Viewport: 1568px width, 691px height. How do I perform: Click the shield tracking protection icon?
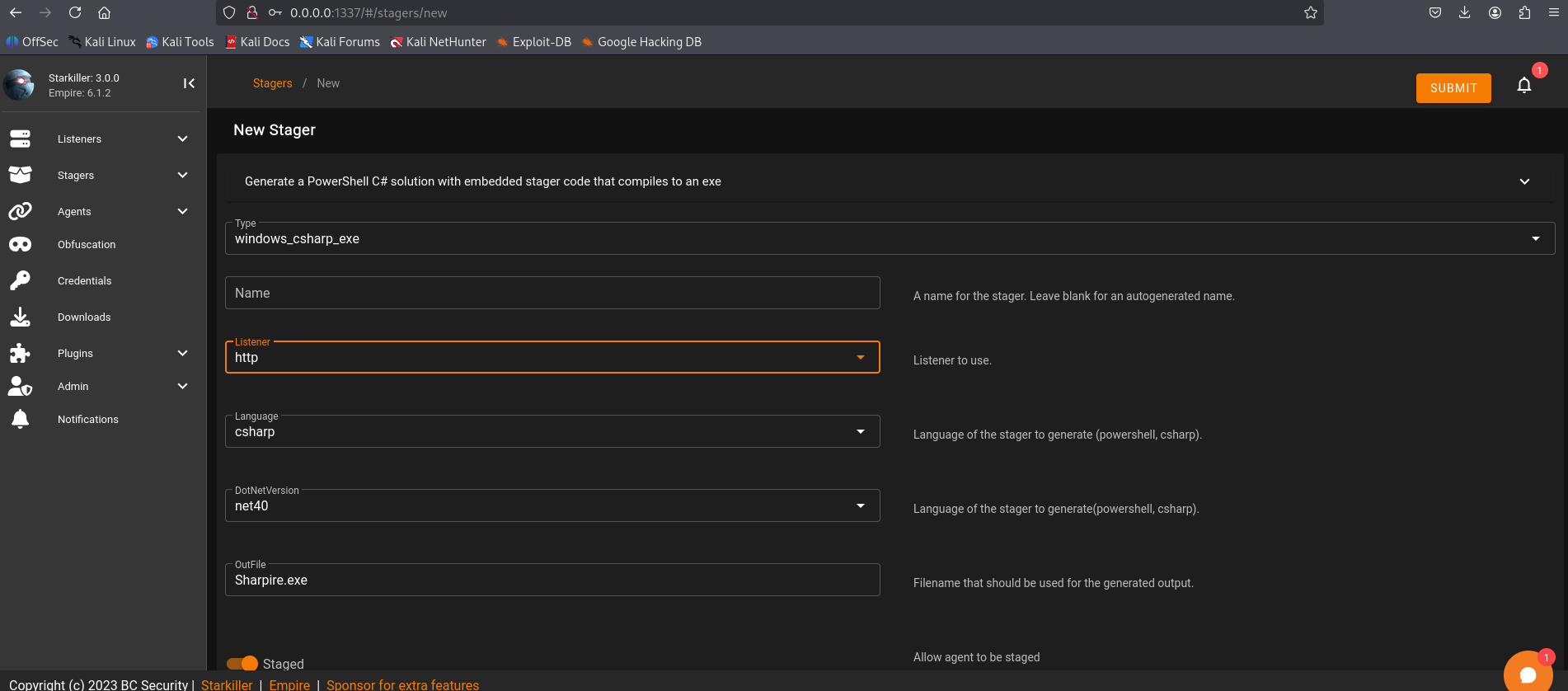[x=229, y=12]
